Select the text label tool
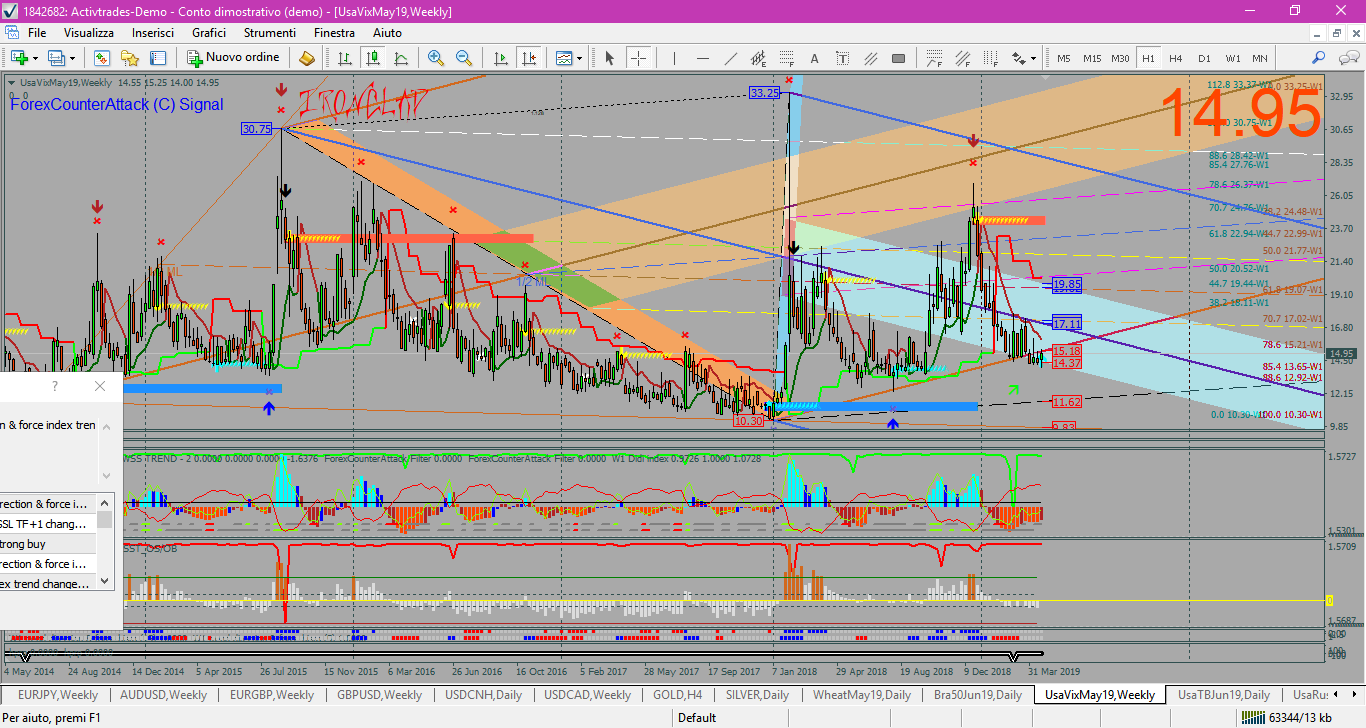 842,58
